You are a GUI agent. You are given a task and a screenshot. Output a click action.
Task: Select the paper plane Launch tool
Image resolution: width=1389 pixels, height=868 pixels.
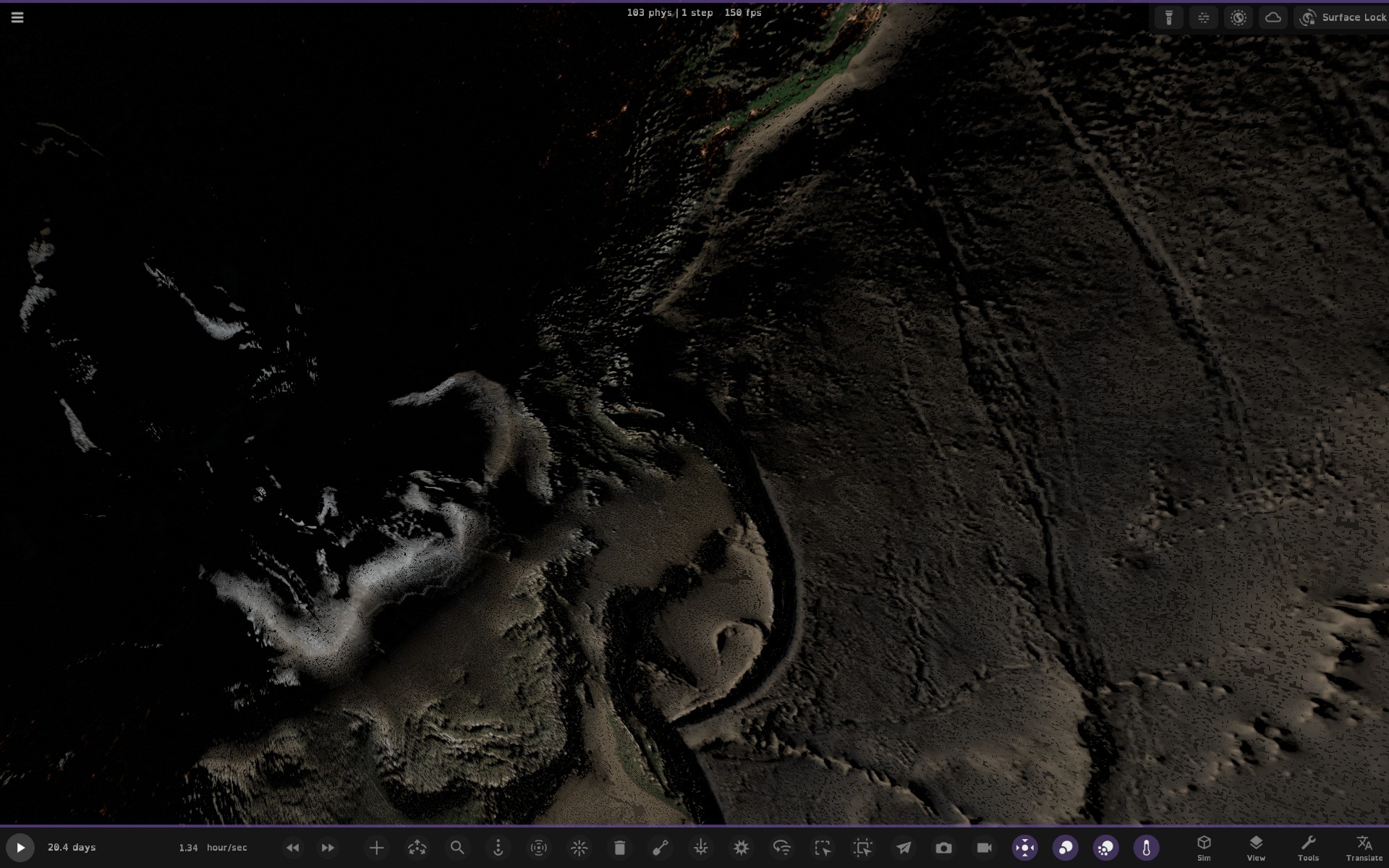click(x=904, y=848)
